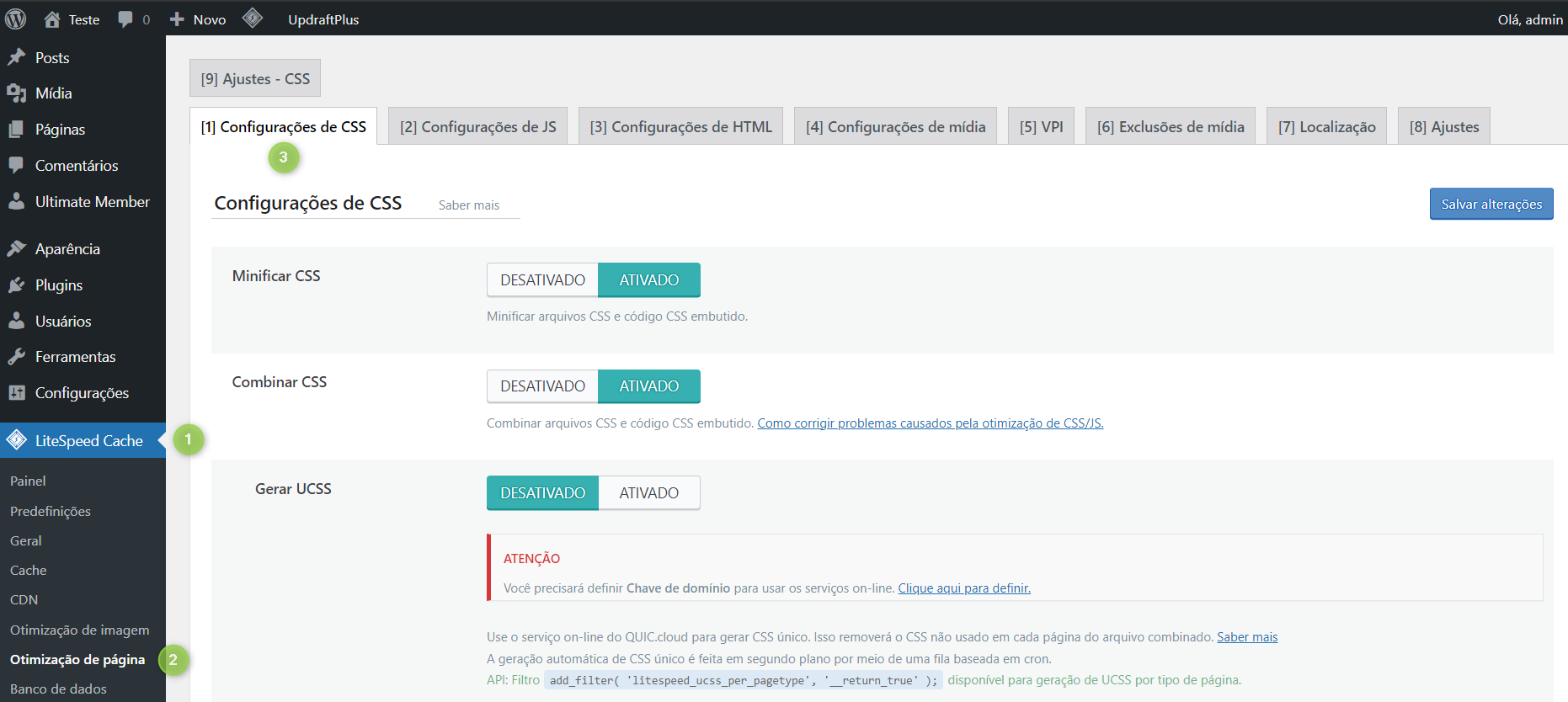Click the Salvar alterações button
This screenshot has height=702, width=1568.
click(1491, 205)
